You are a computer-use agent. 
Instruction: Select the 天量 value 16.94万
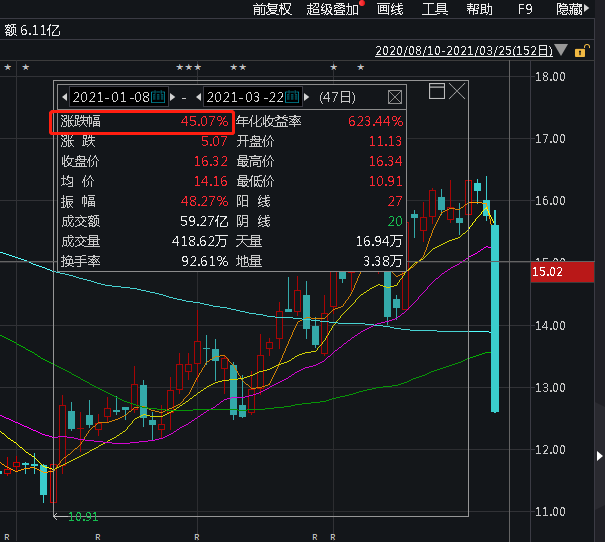point(379,241)
